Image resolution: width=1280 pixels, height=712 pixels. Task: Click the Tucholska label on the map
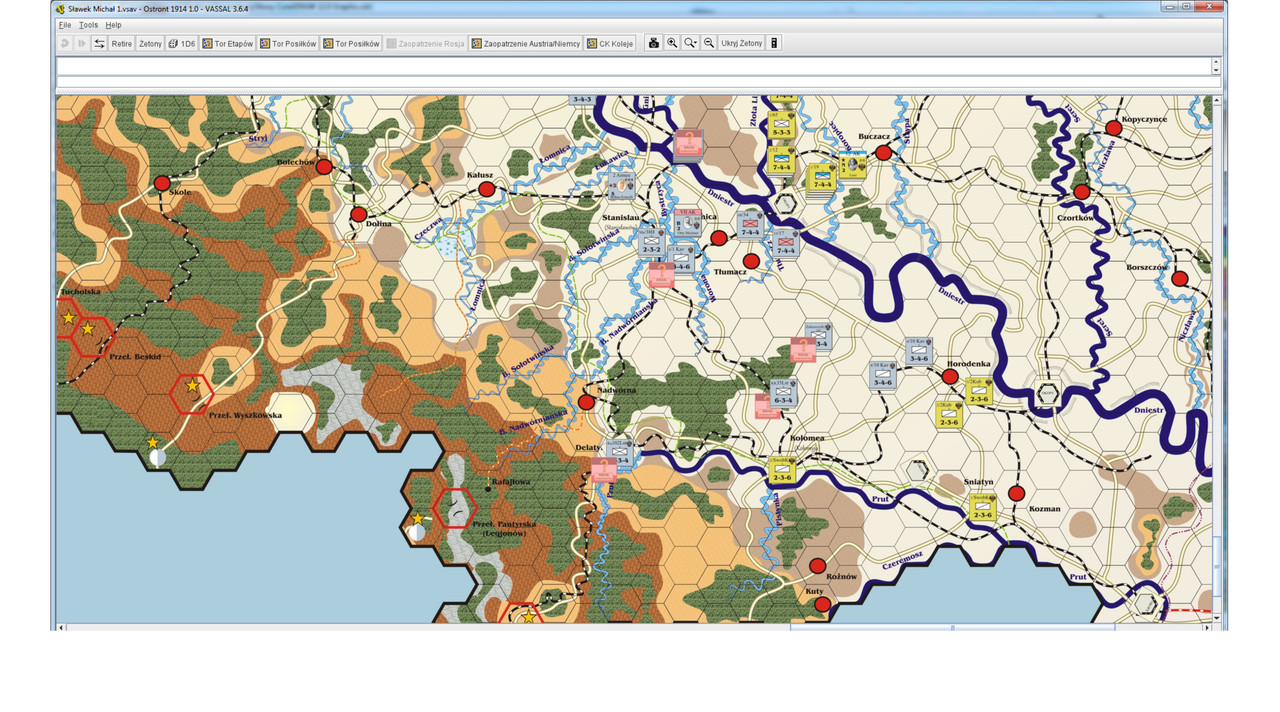click(81, 291)
